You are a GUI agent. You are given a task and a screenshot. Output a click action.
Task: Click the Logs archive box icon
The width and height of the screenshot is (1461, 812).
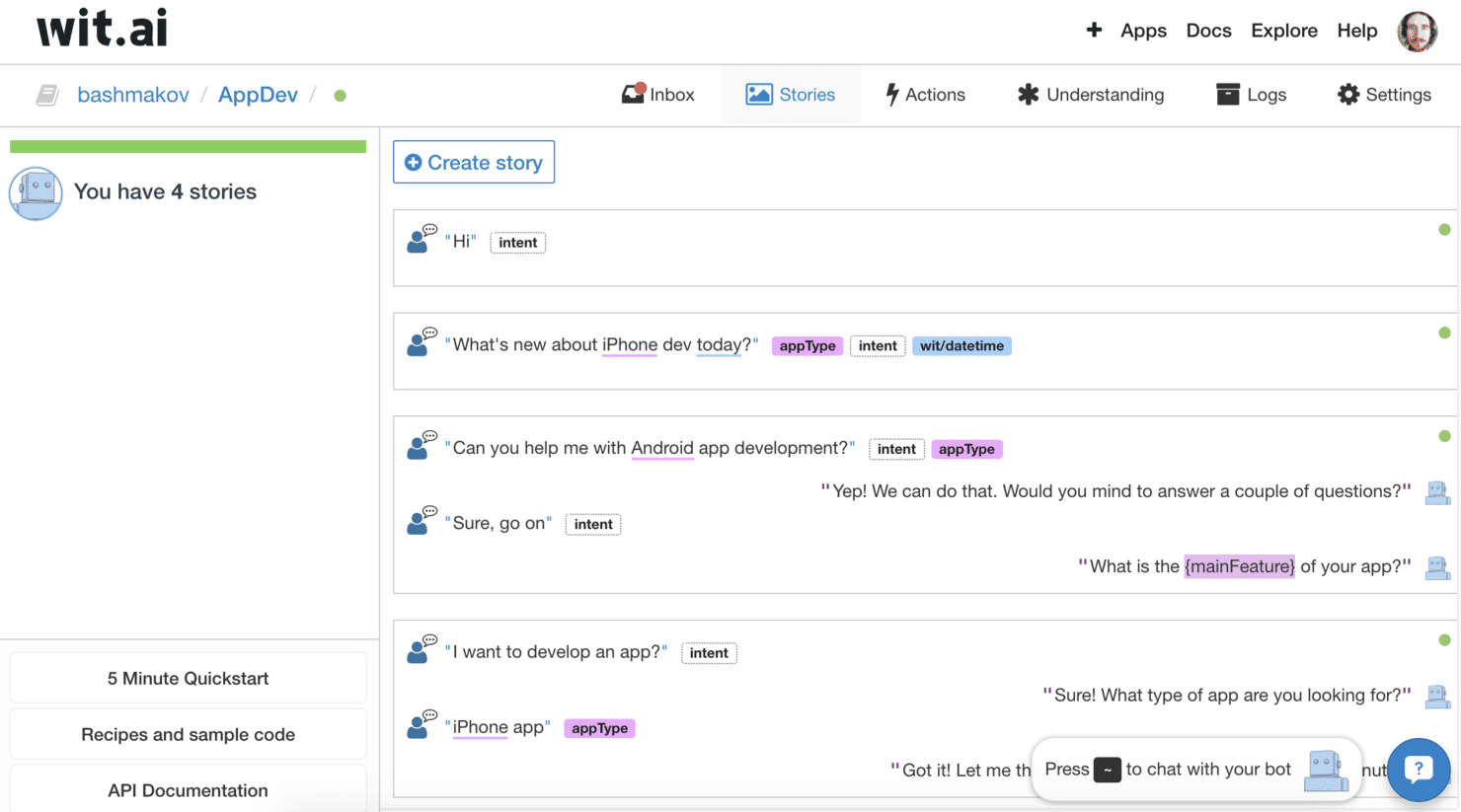tap(1227, 94)
